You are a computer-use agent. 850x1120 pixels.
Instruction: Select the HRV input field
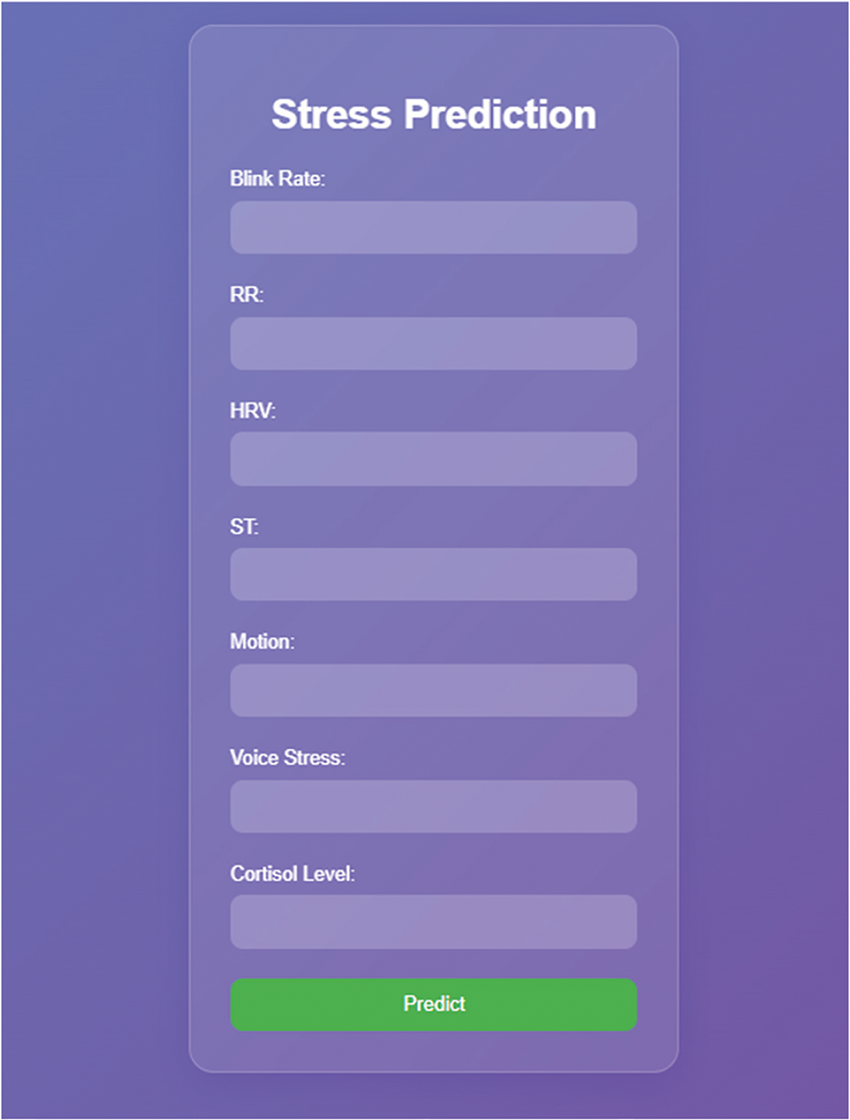tap(433, 459)
